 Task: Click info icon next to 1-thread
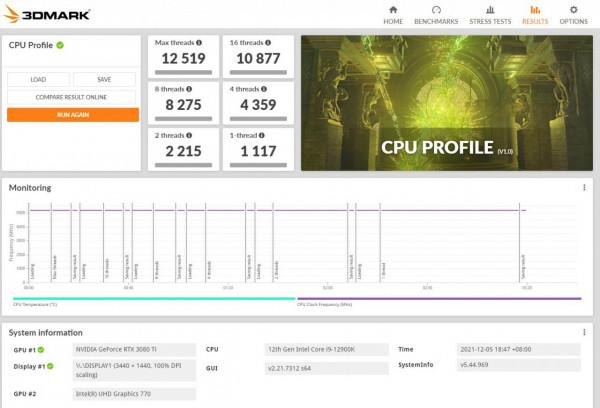tap(261, 135)
